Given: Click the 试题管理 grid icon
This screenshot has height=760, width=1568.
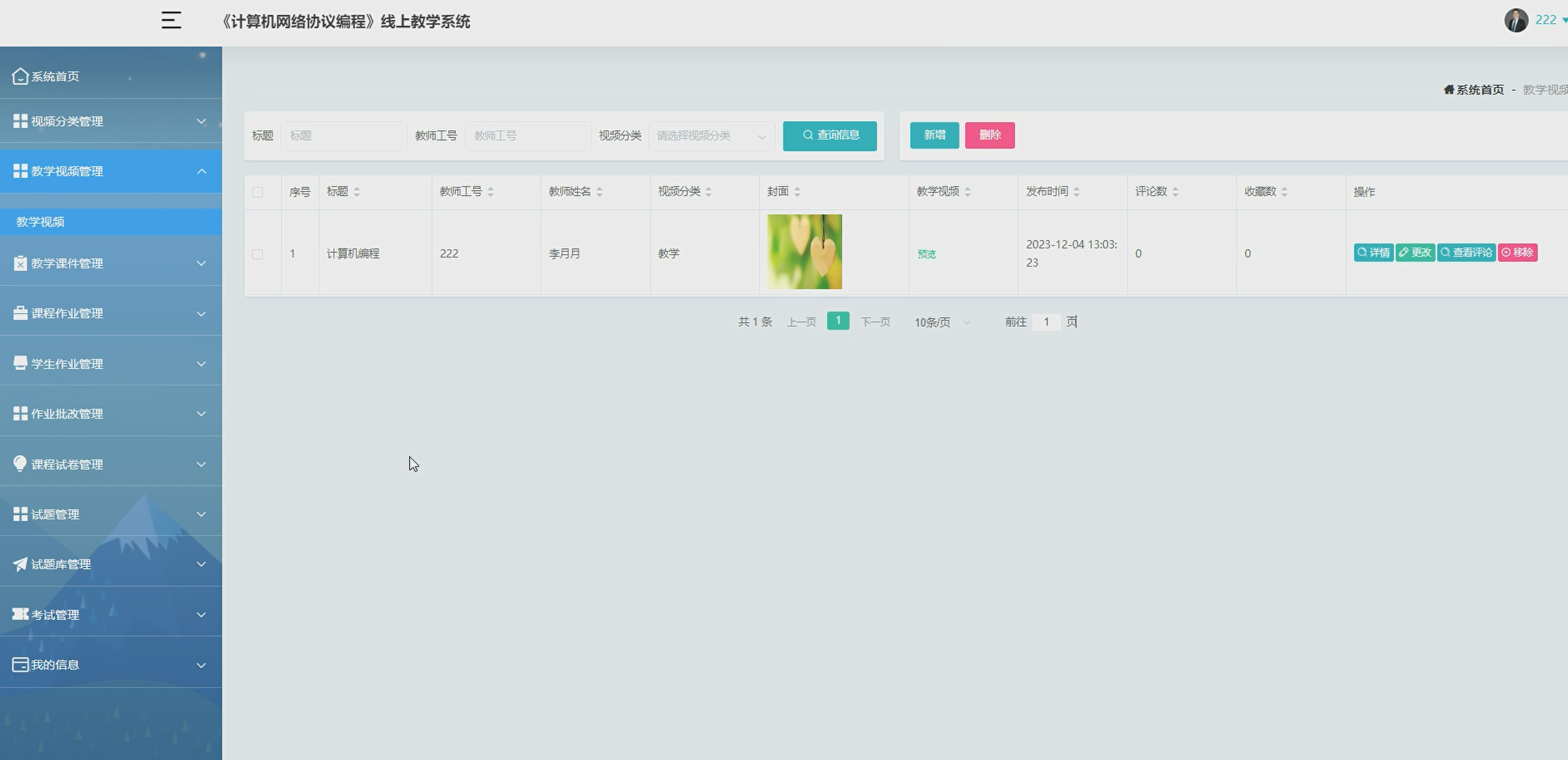Looking at the screenshot, I should coord(20,513).
